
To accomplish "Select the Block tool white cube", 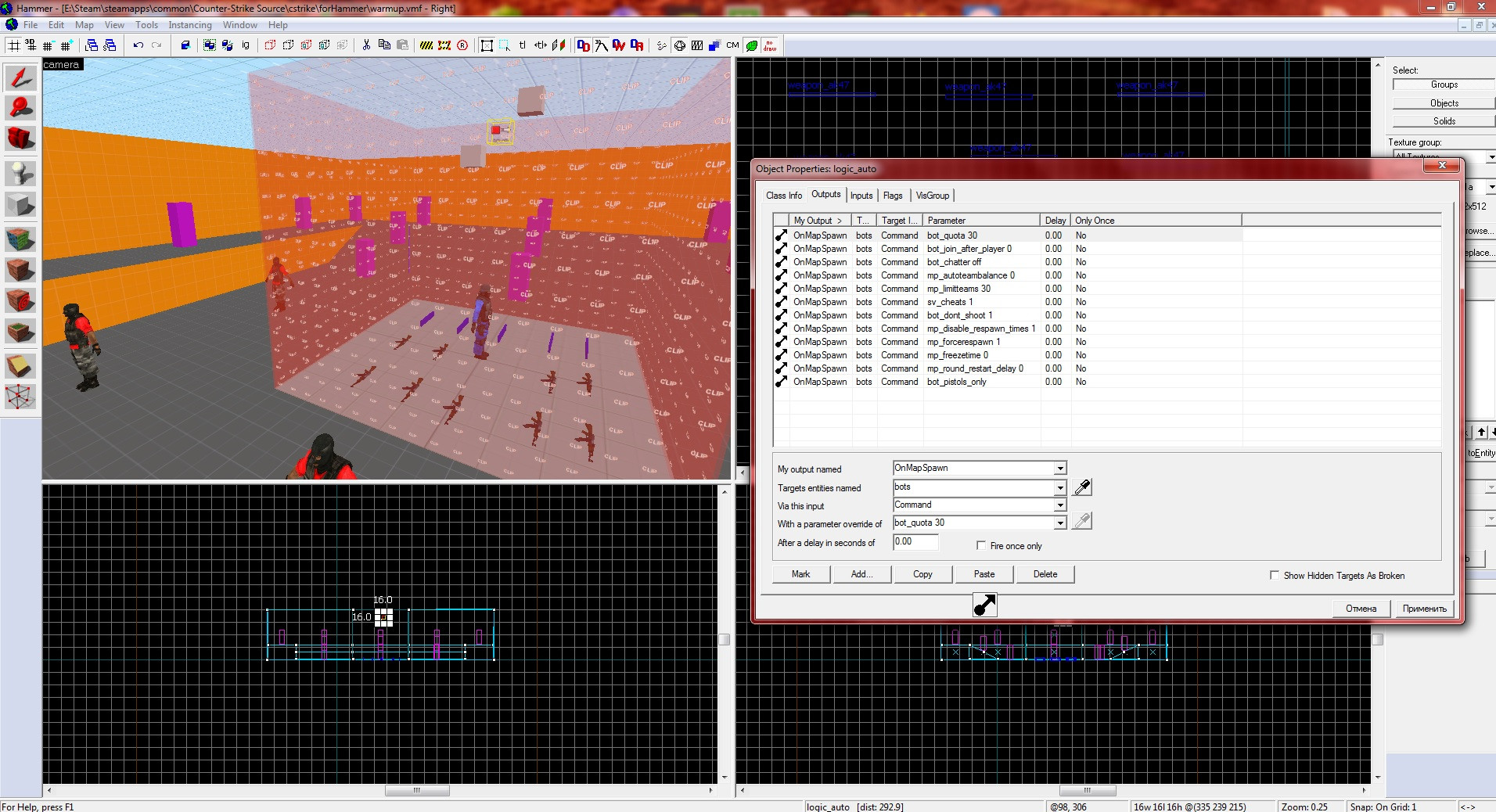I will [x=20, y=205].
